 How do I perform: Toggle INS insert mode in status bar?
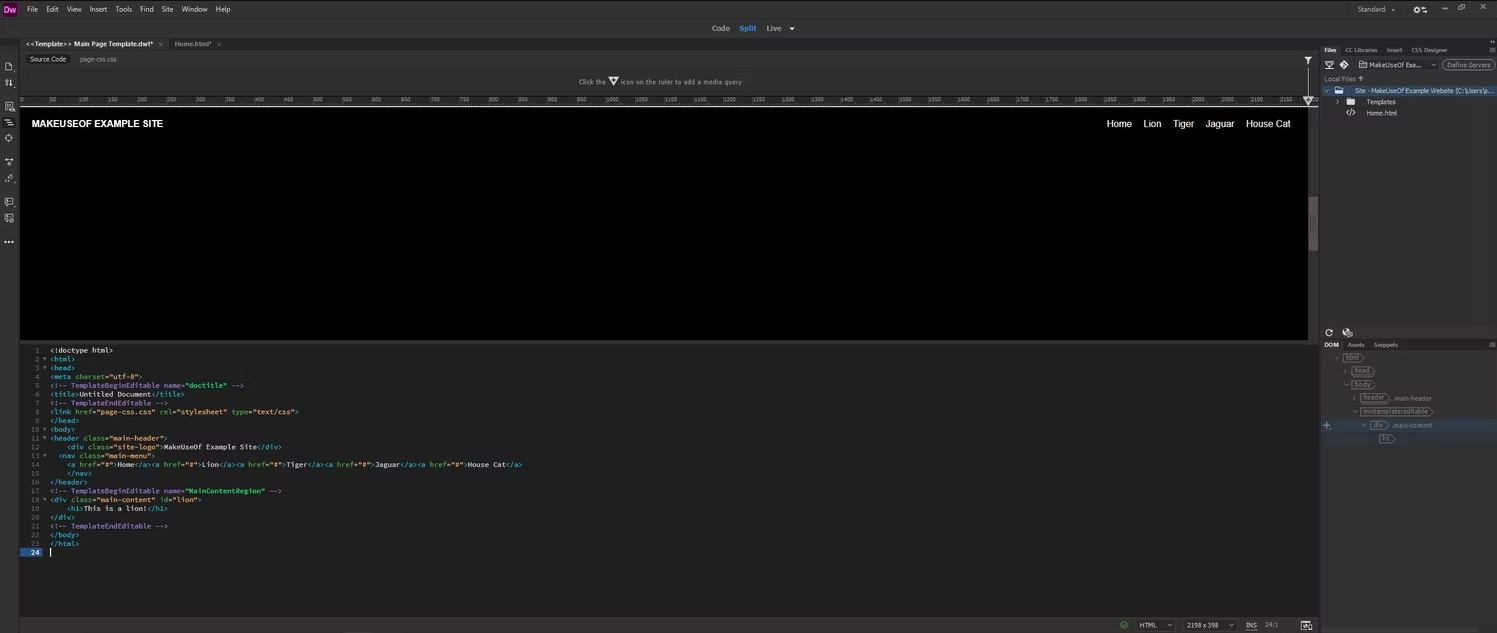pyautogui.click(x=1251, y=625)
